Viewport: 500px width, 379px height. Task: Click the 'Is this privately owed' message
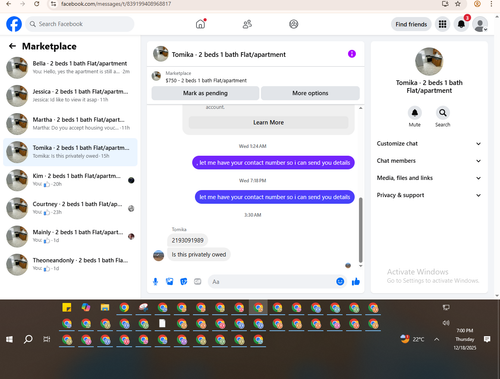tap(199, 255)
